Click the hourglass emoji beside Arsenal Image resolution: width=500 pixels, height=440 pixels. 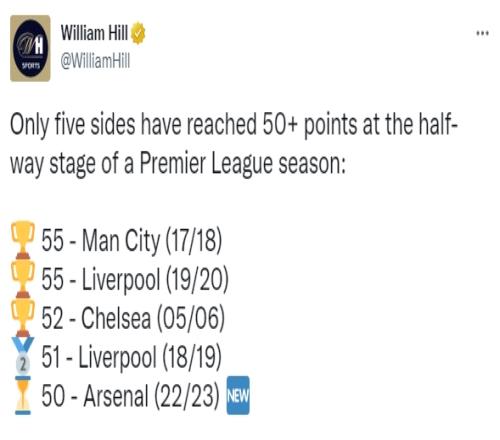pos(23,395)
